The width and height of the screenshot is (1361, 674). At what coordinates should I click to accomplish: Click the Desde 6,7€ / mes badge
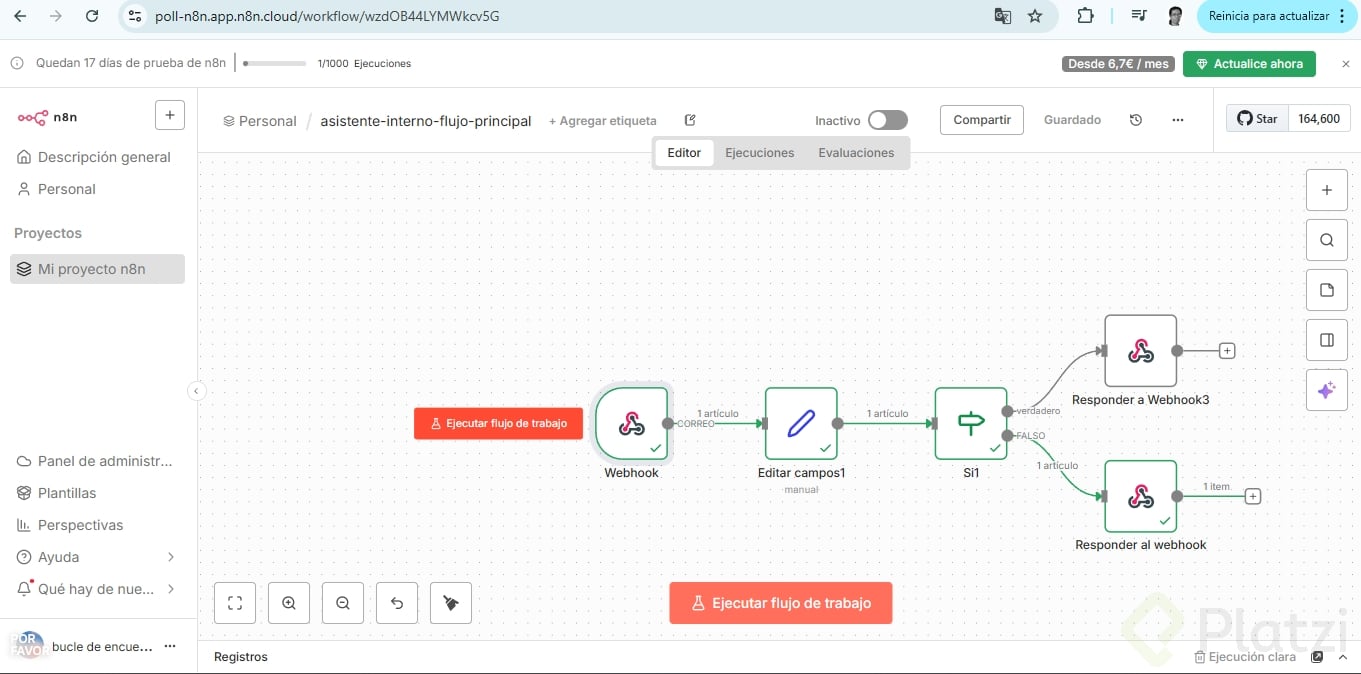click(1117, 64)
